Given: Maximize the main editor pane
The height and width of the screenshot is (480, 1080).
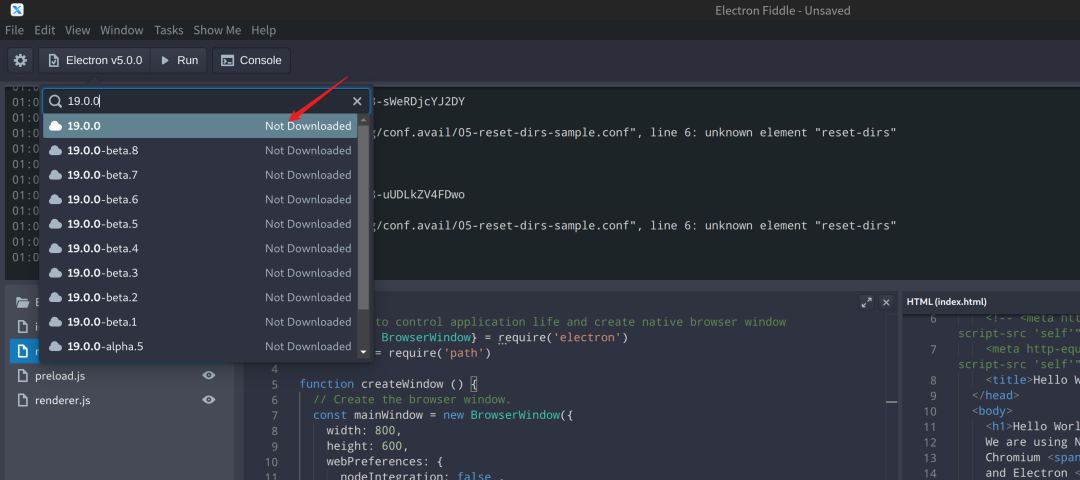Looking at the screenshot, I should coord(866,302).
